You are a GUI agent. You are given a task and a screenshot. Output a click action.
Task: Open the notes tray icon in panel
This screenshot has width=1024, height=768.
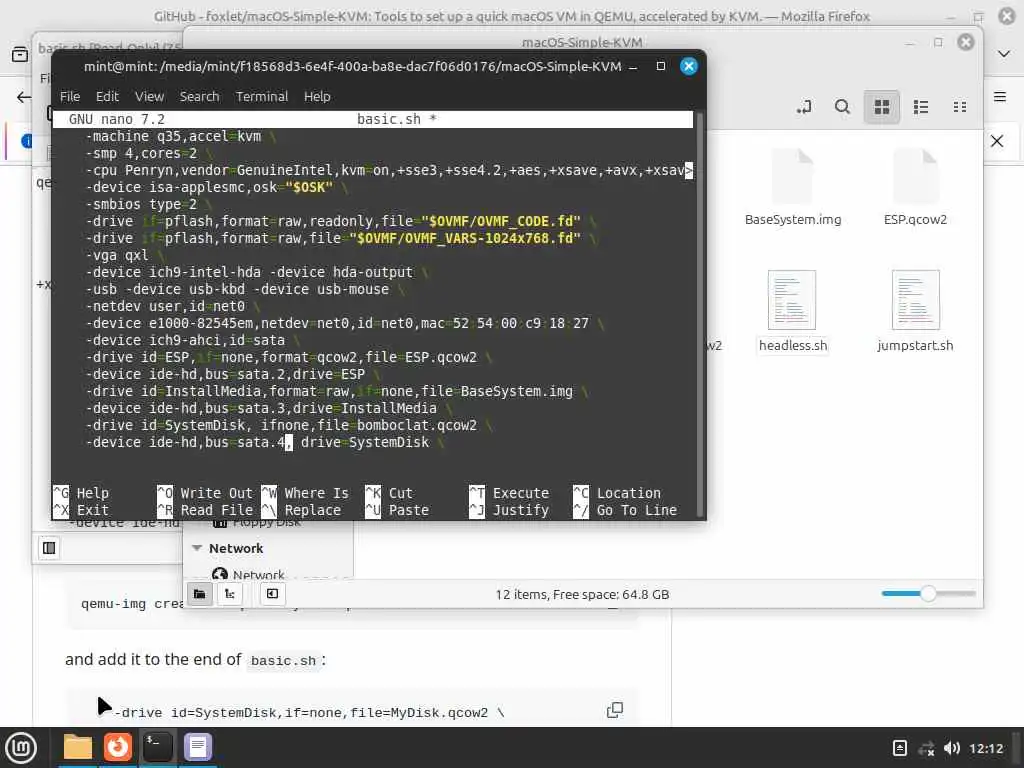[899, 748]
